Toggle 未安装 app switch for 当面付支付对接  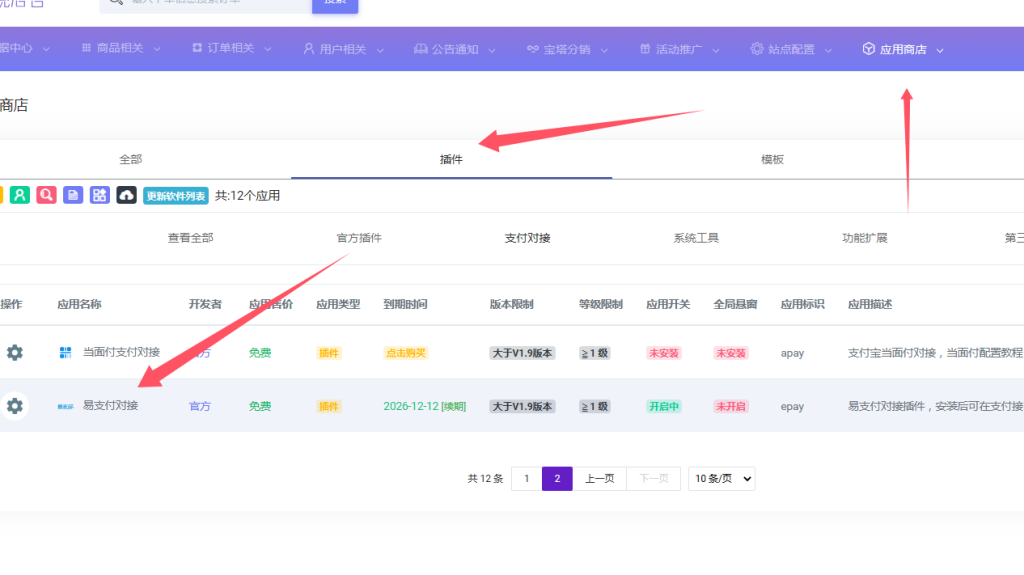664,353
